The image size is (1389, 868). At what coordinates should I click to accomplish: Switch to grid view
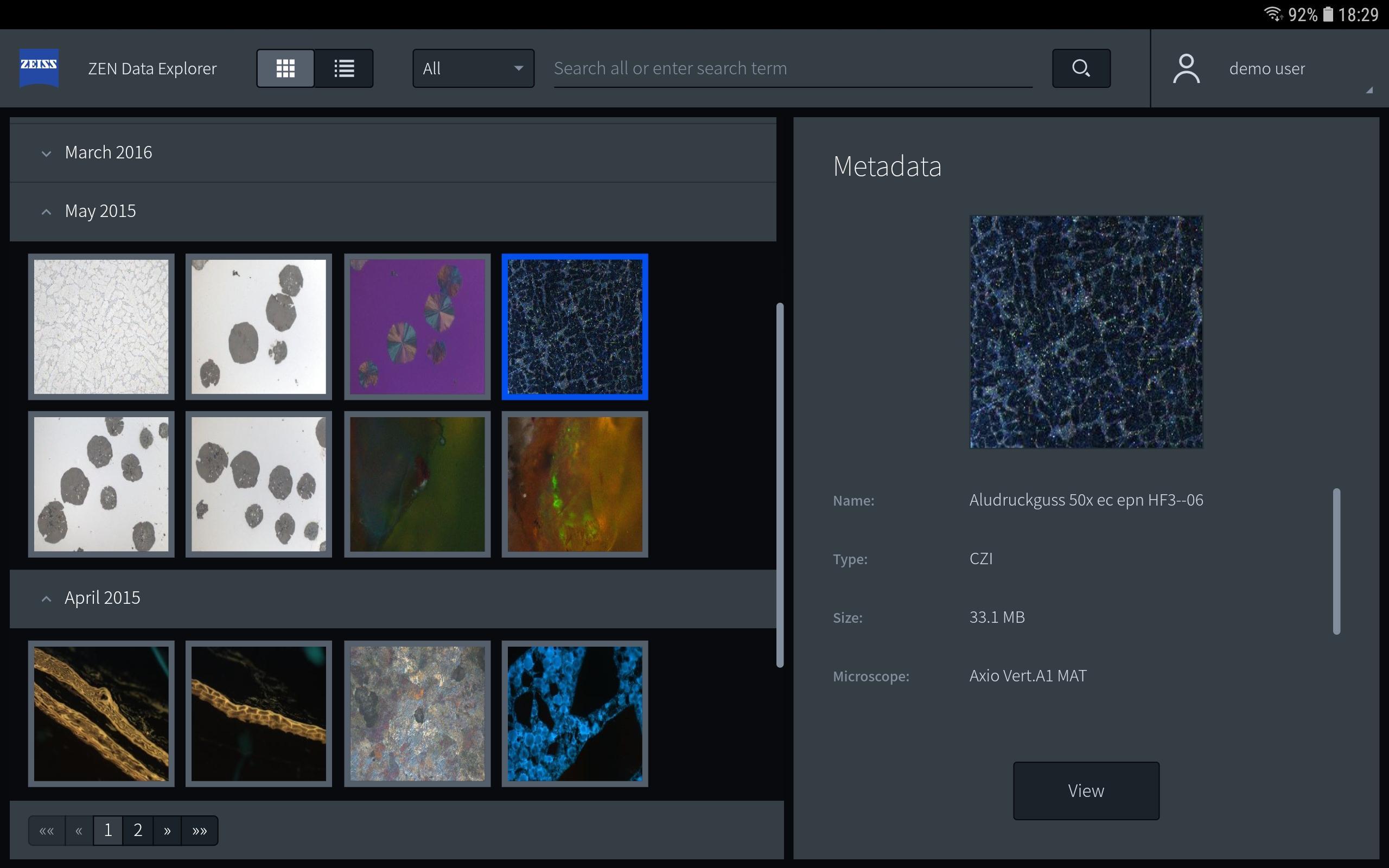tap(285, 68)
